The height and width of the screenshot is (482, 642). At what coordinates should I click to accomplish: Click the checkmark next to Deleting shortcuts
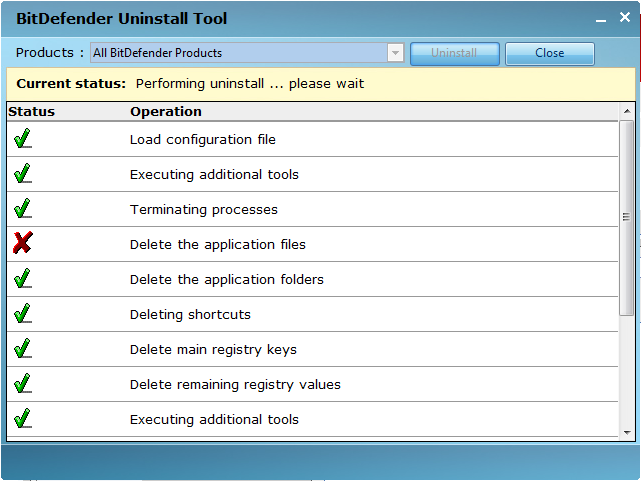coord(23,314)
